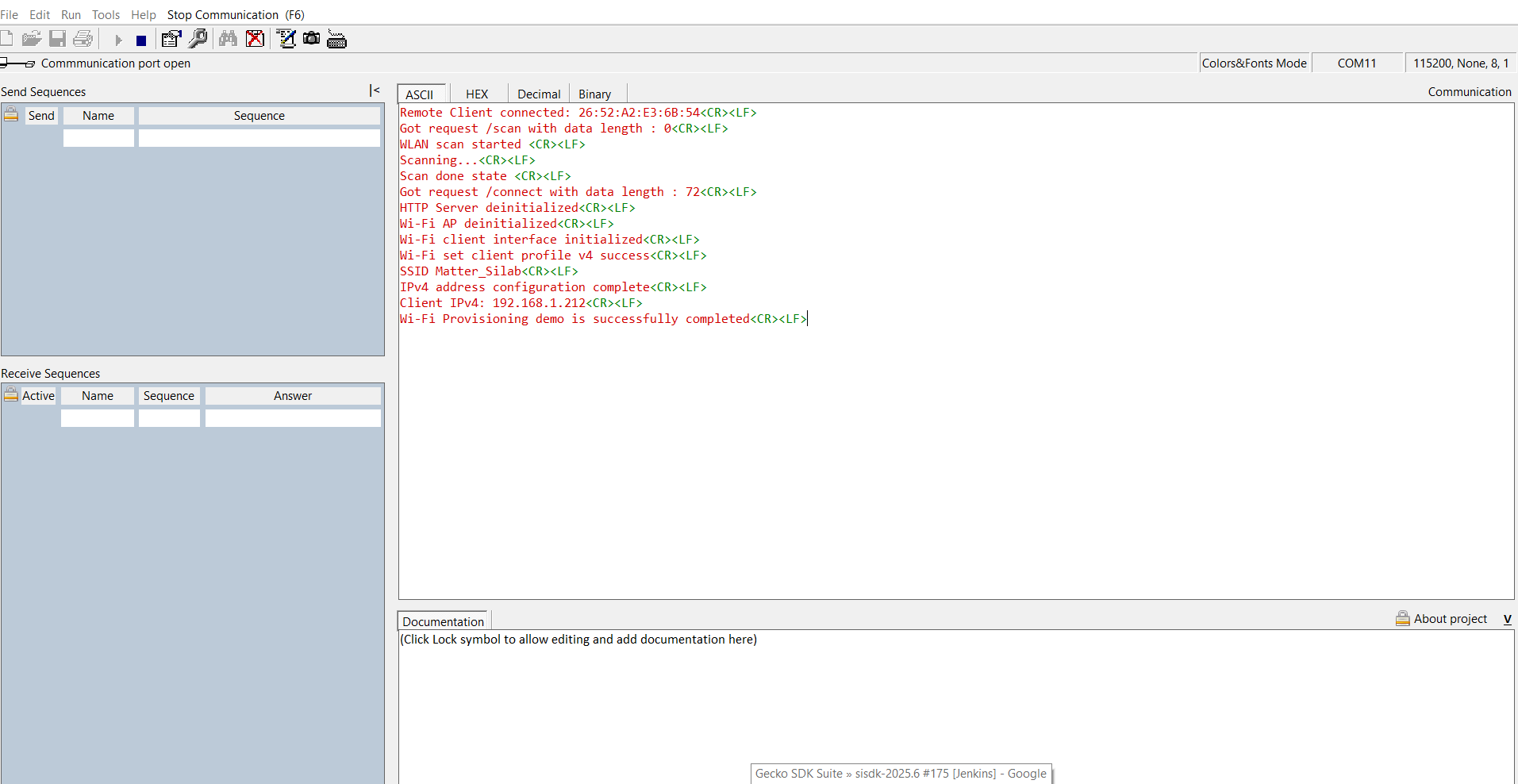The height and width of the screenshot is (784, 1518).
Task: Click the Colors&Fonts Mode button
Action: point(1254,63)
